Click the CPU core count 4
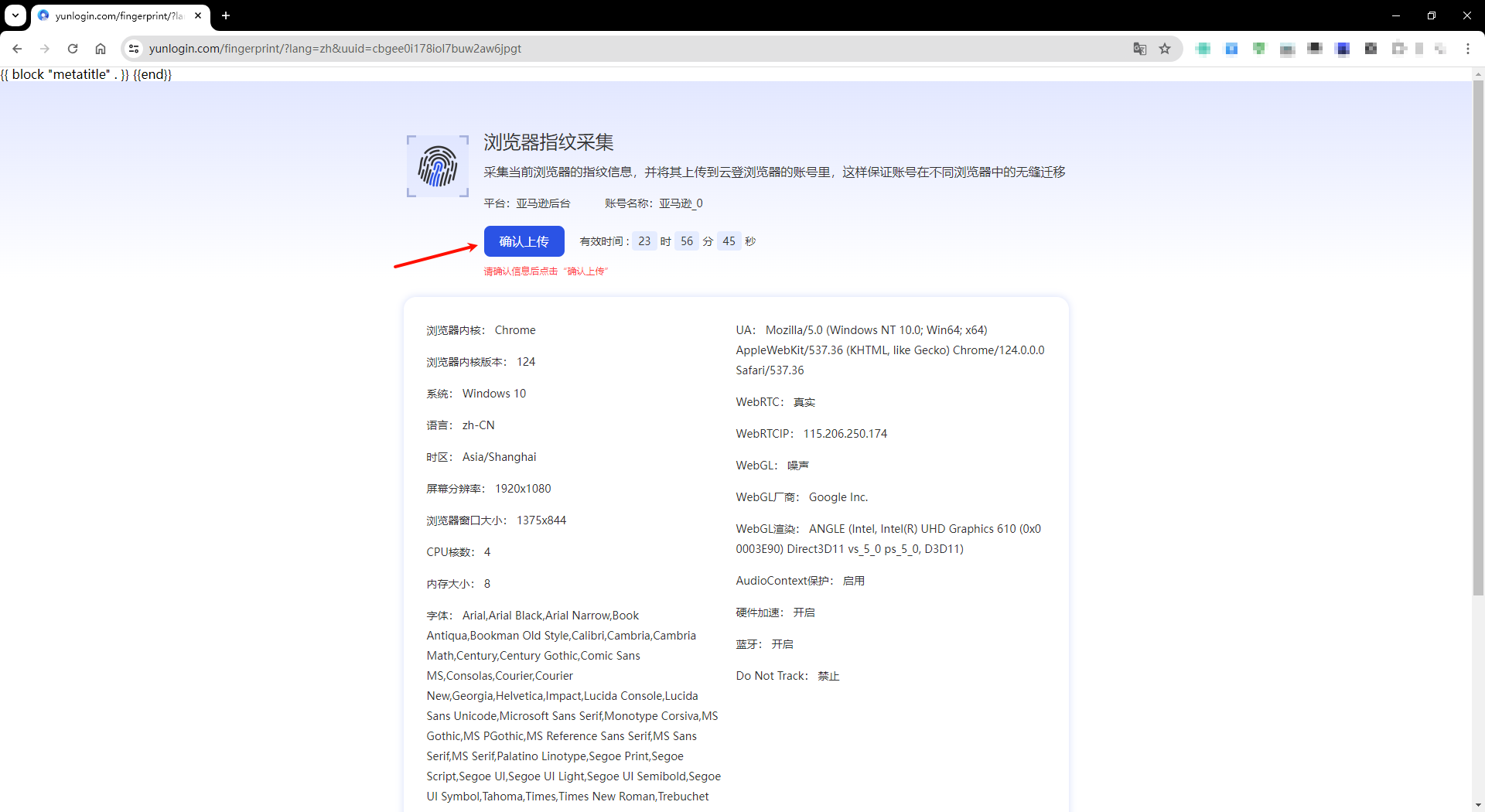Image resolution: width=1485 pixels, height=812 pixels. pos(487,552)
